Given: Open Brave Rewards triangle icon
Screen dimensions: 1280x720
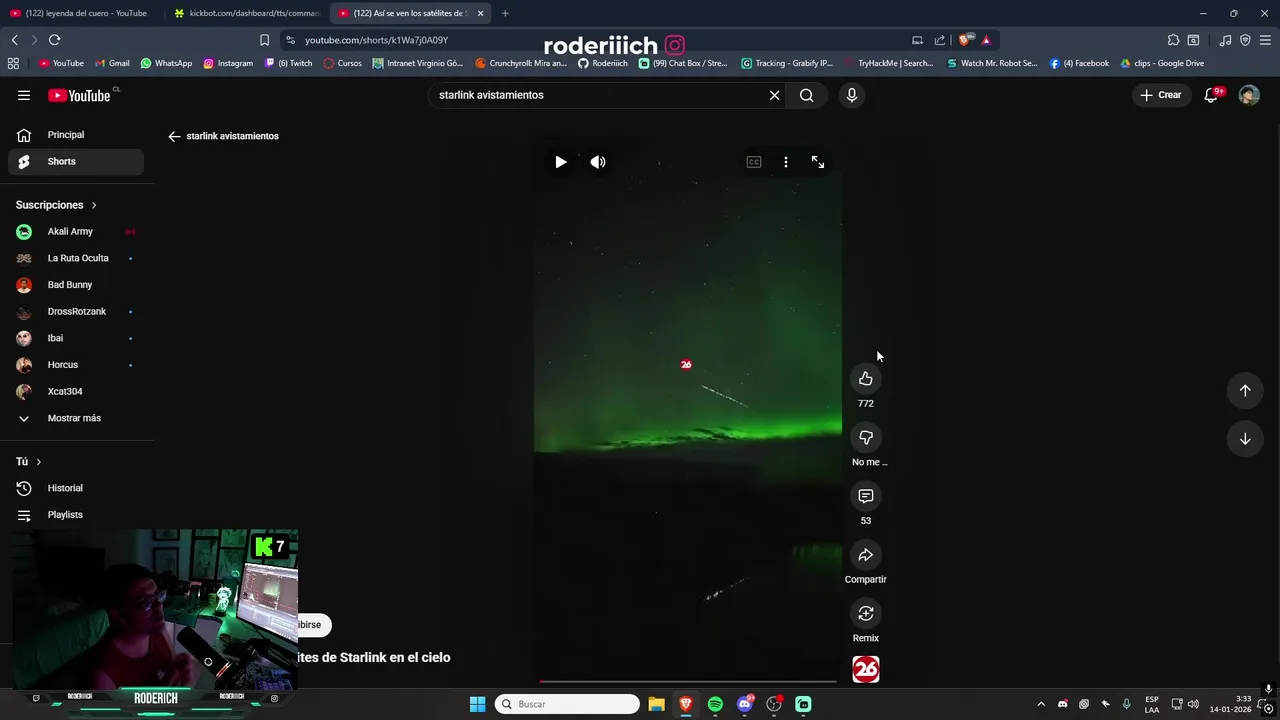Looking at the screenshot, I should 986,40.
